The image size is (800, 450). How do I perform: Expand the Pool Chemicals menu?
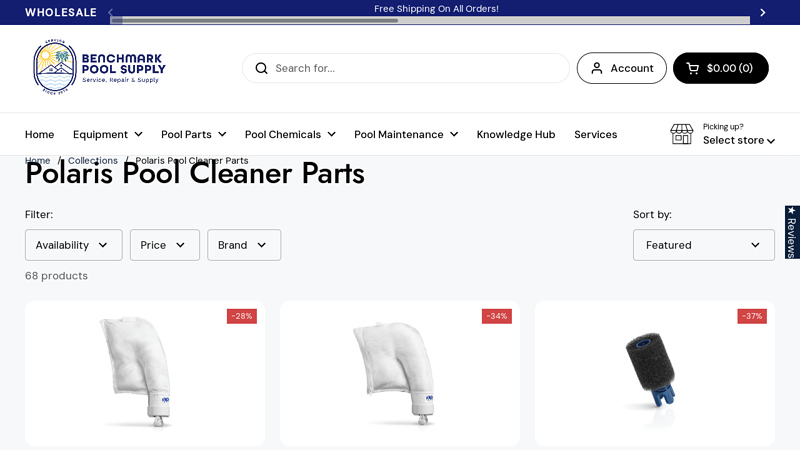(290, 134)
